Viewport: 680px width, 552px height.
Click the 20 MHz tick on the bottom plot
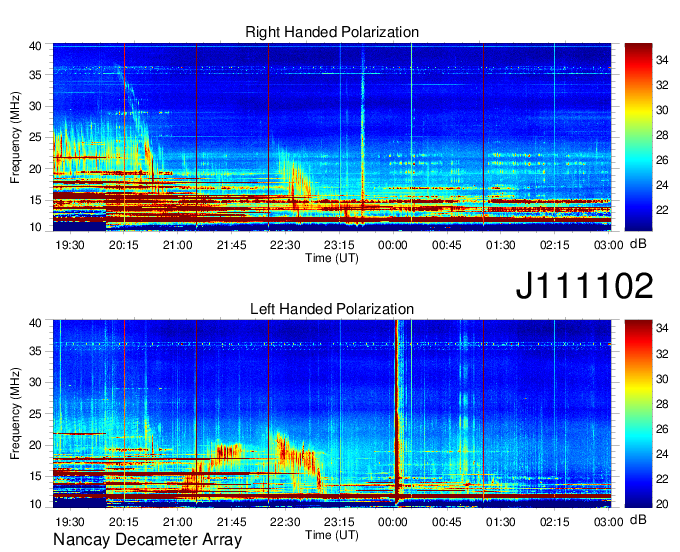(35, 445)
